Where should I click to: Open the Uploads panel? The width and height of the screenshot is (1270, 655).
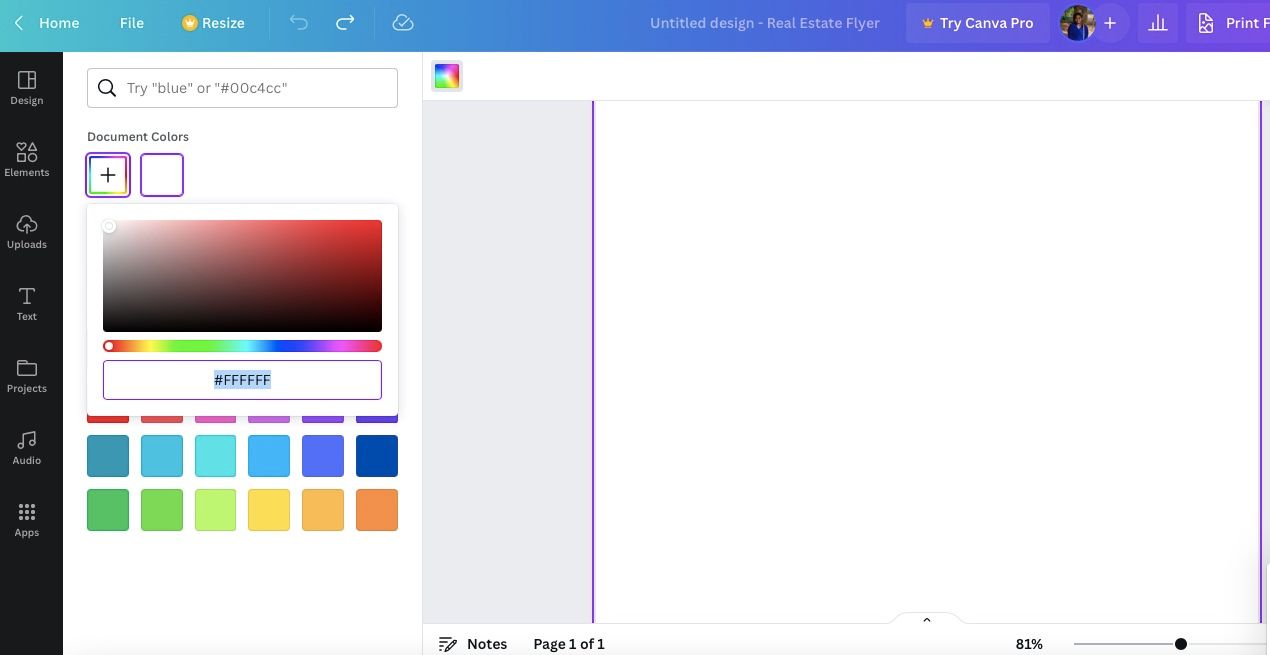(x=26, y=232)
